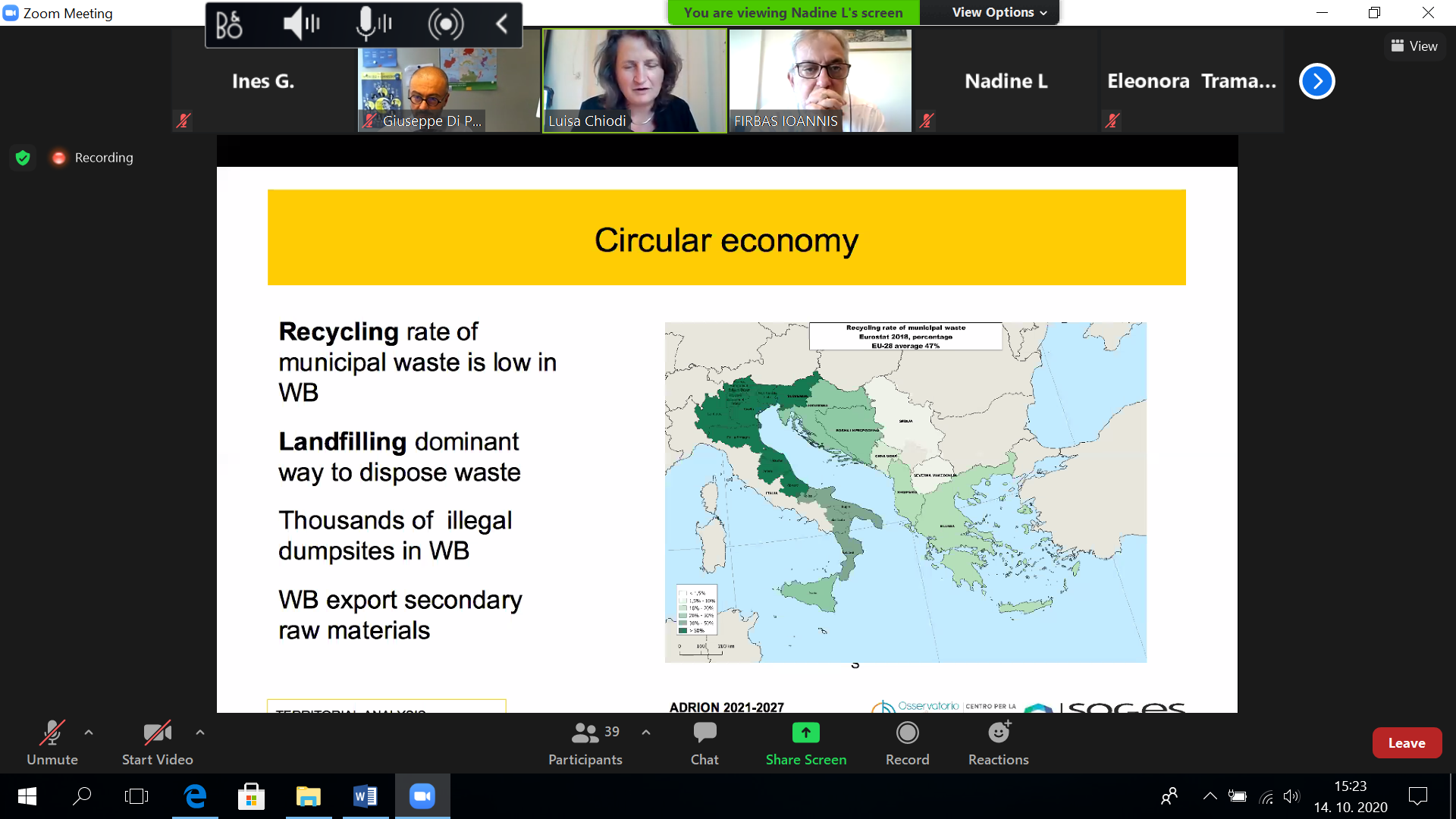Show next participants with blue arrow
The width and height of the screenshot is (1456, 819).
tap(1316, 81)
